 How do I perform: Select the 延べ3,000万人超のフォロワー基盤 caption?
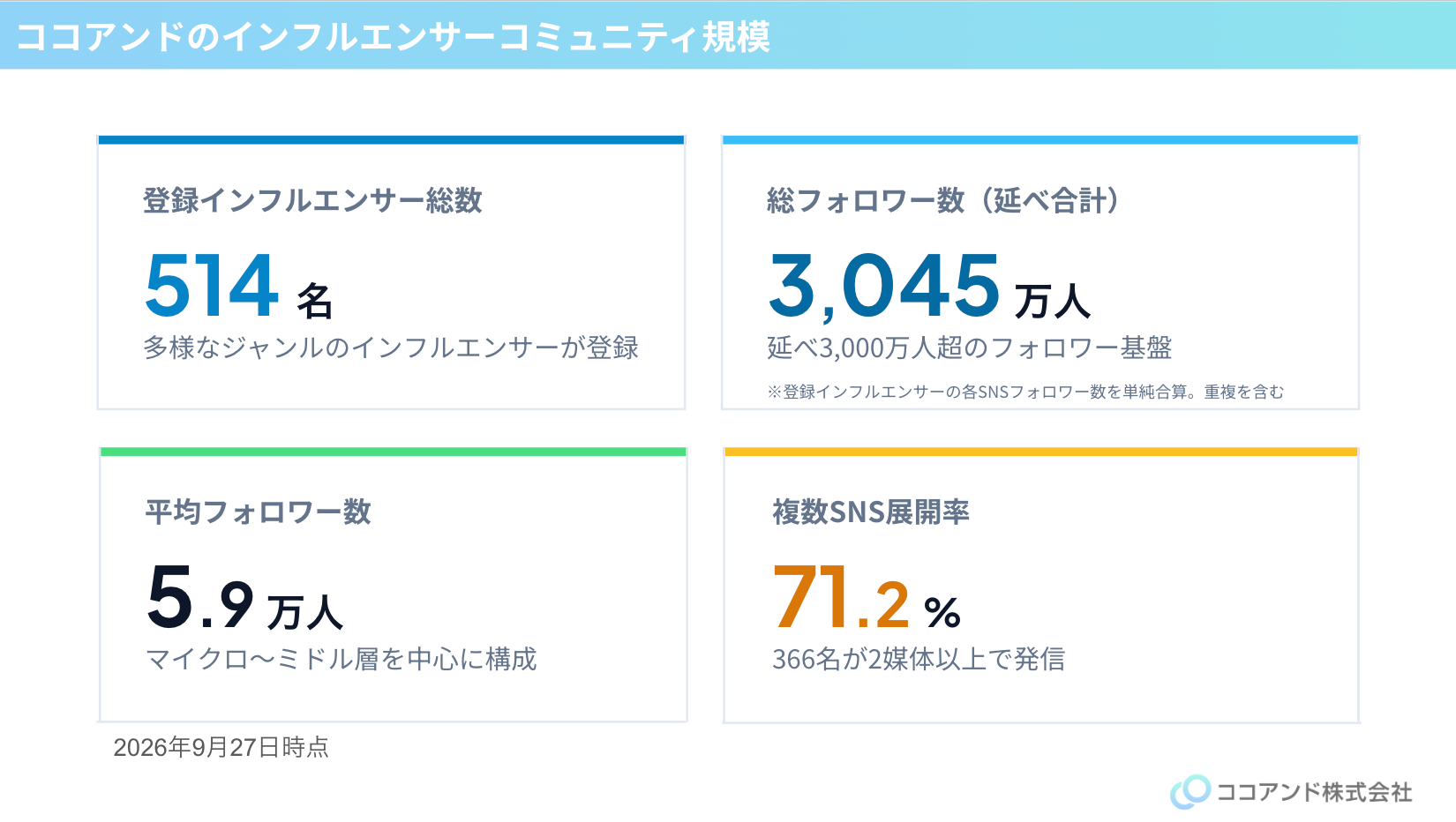tap(969, 347)
